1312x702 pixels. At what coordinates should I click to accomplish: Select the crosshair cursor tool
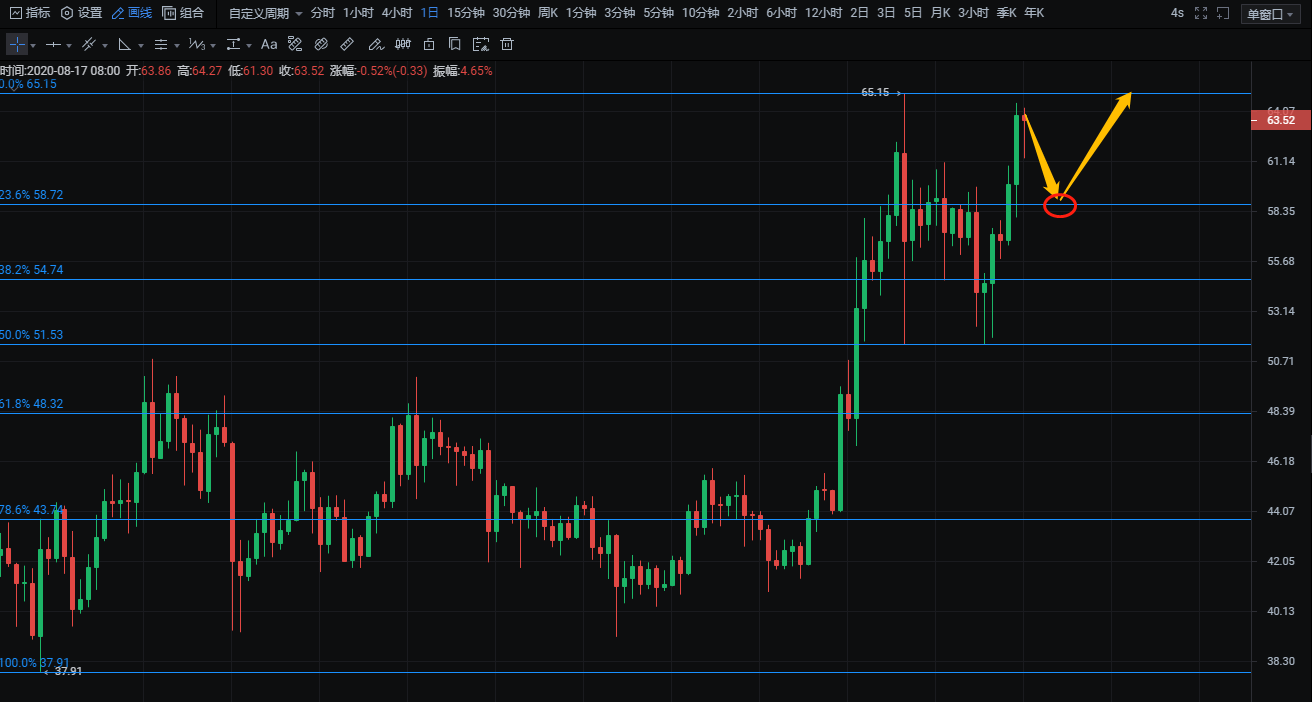[17, 45]
